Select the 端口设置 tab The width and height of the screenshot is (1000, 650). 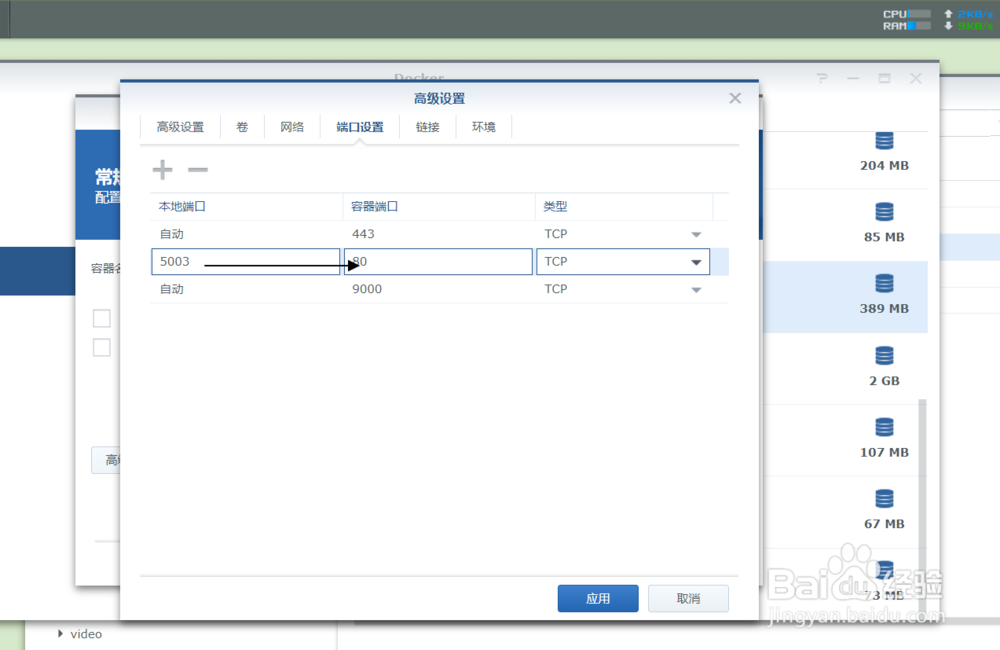(360, 127)
